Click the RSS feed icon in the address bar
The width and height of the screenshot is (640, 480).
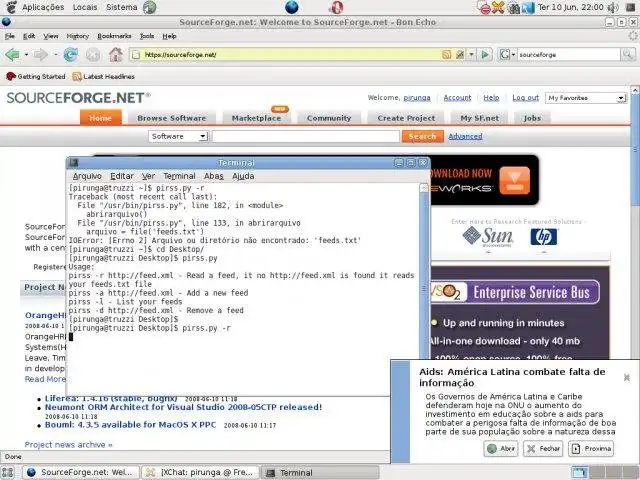447,54
